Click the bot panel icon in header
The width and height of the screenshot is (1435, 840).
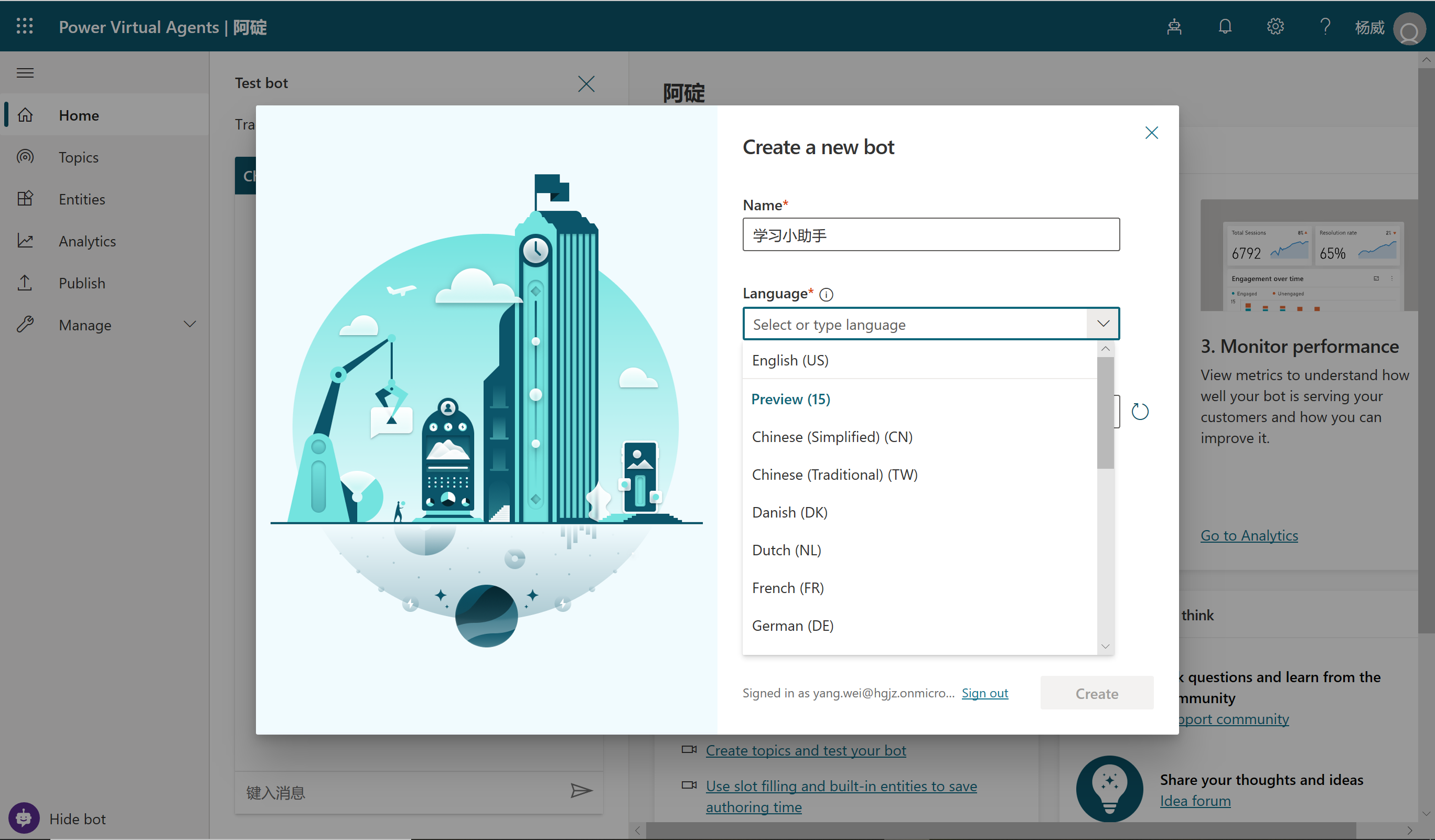(1174, 27)
